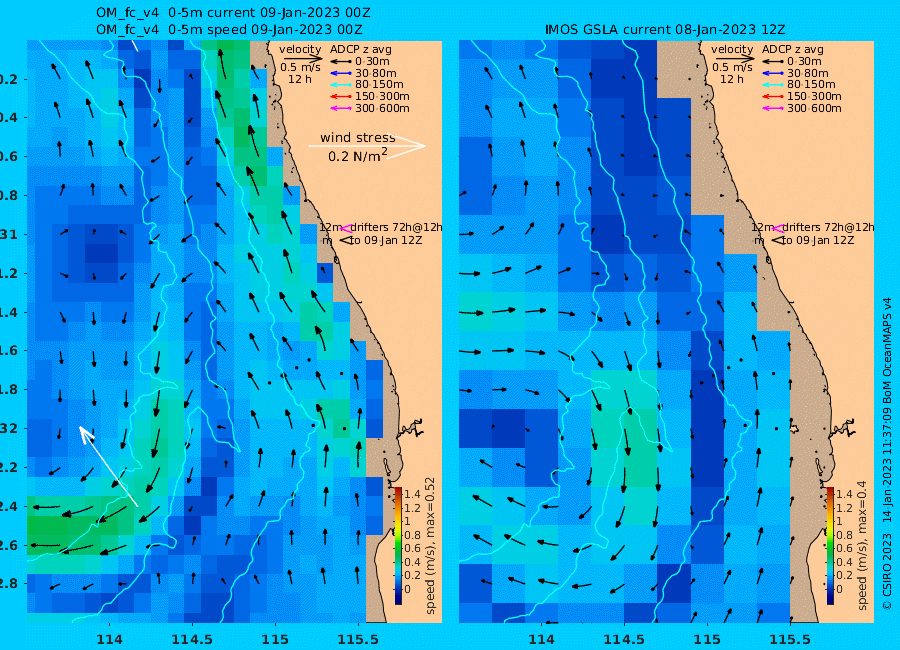Click the 'wind stress' label

click(358, 138)
